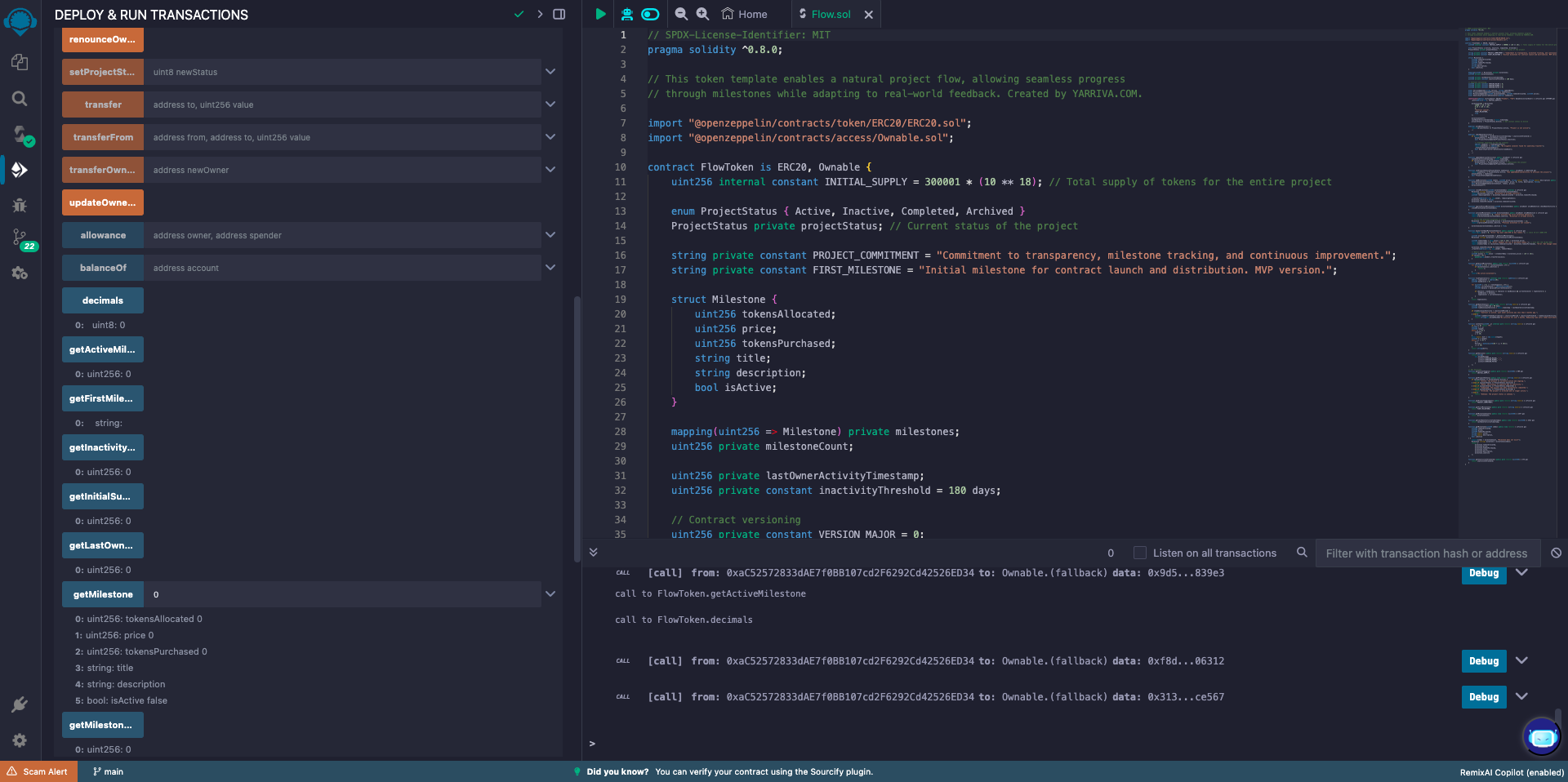
Task: Call the balanceOf function button
Action: [x=103, y=268]
